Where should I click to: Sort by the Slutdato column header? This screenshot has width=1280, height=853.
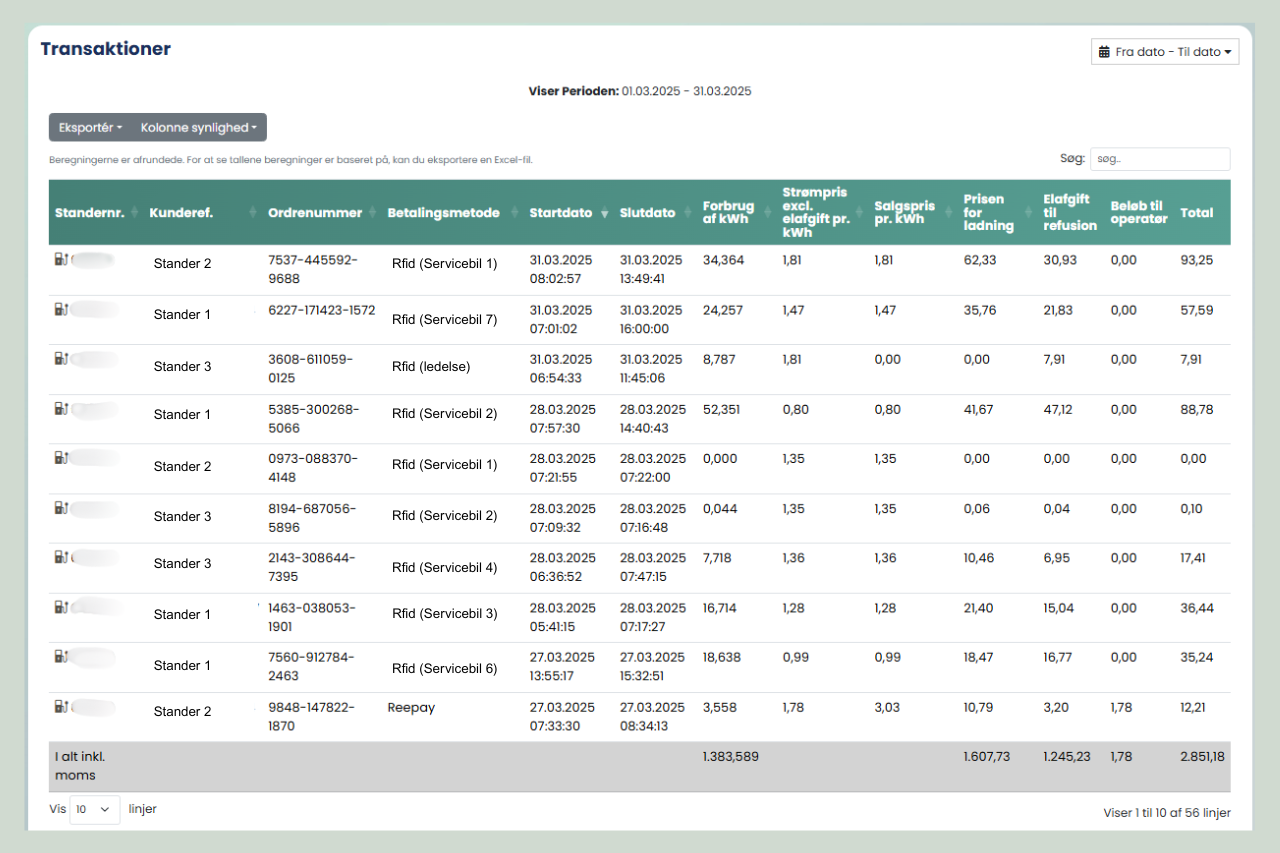(x=655, y=213)
